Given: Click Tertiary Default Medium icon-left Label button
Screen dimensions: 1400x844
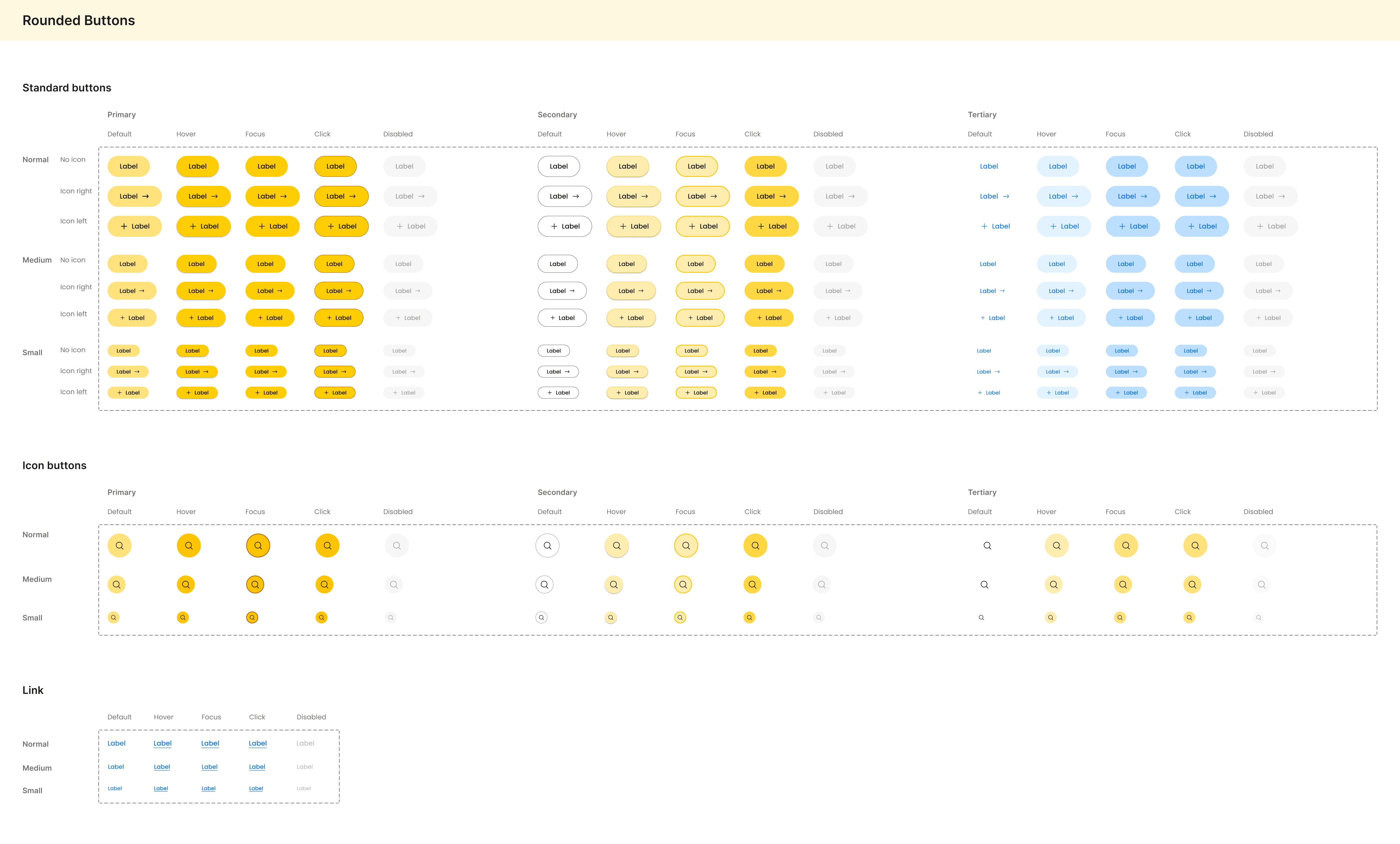Looking at the screenshot, I should coord(993,318).
